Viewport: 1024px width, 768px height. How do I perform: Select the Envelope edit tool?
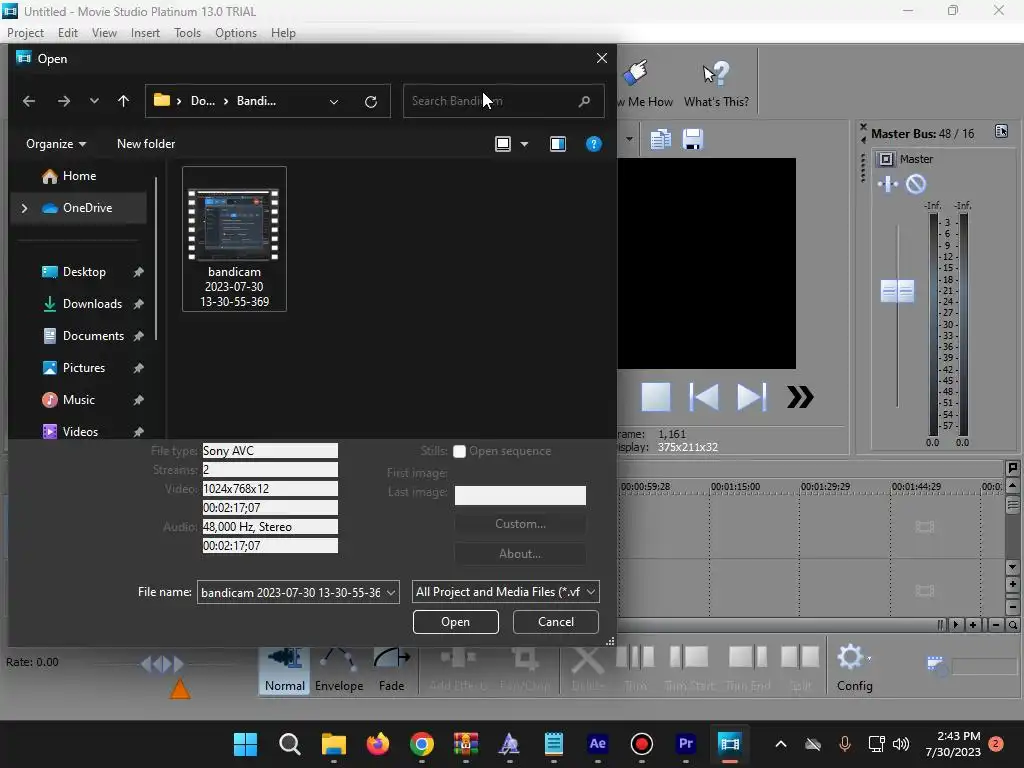pos(339,670)
